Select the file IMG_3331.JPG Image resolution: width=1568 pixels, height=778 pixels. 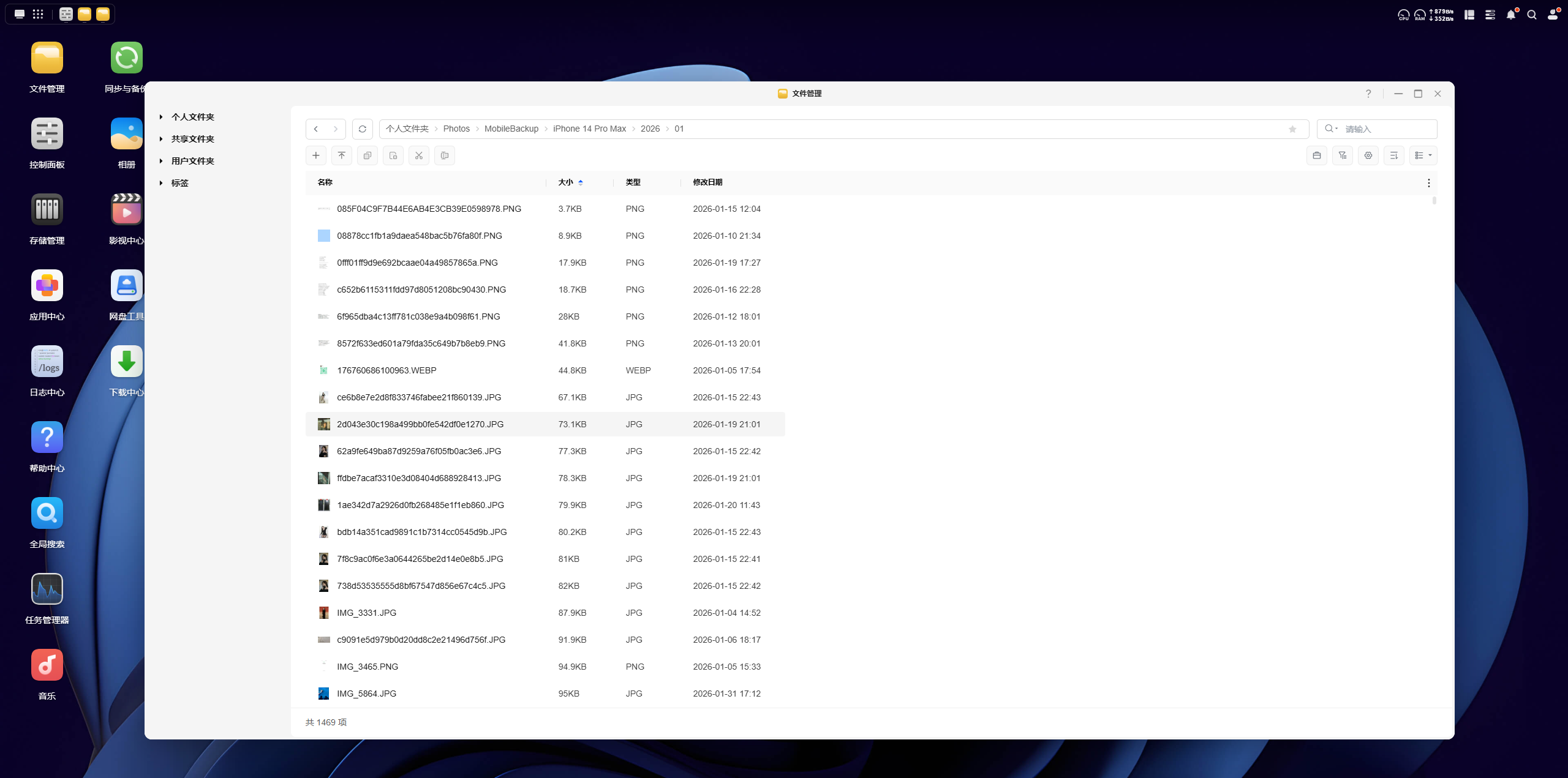(x=366, y=613)
